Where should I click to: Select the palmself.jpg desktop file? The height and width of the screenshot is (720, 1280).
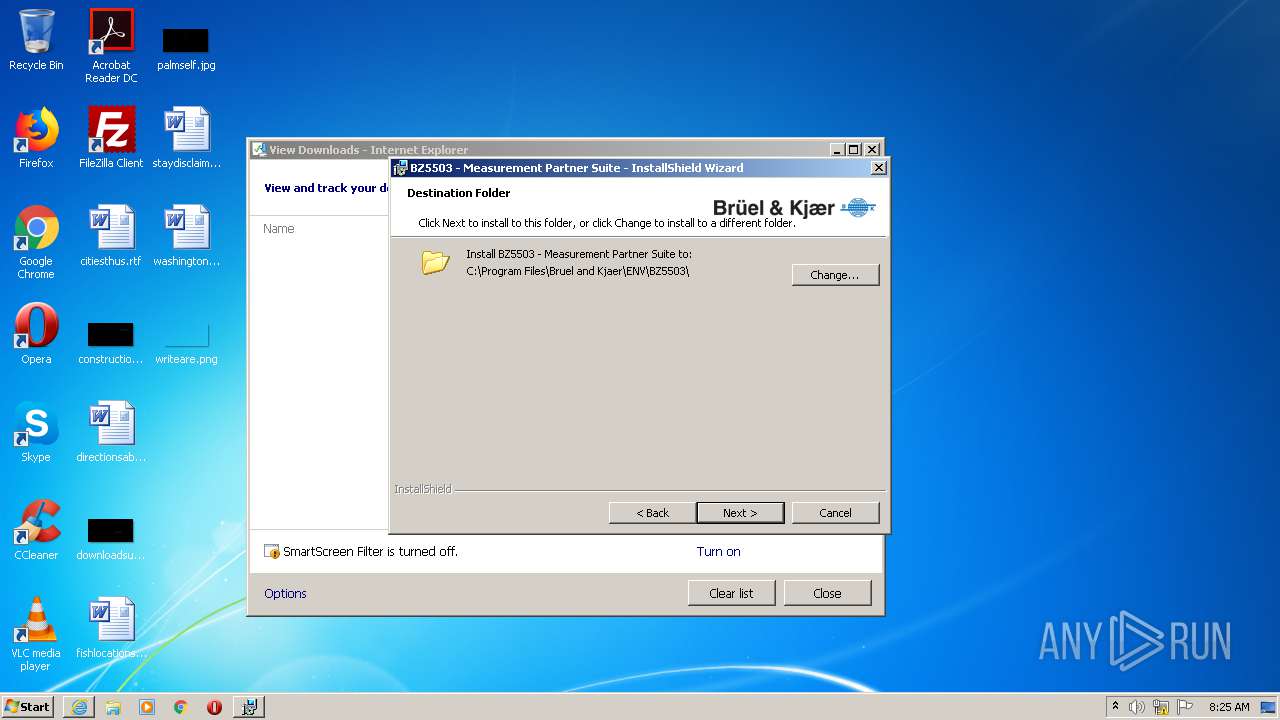(186, 47)
